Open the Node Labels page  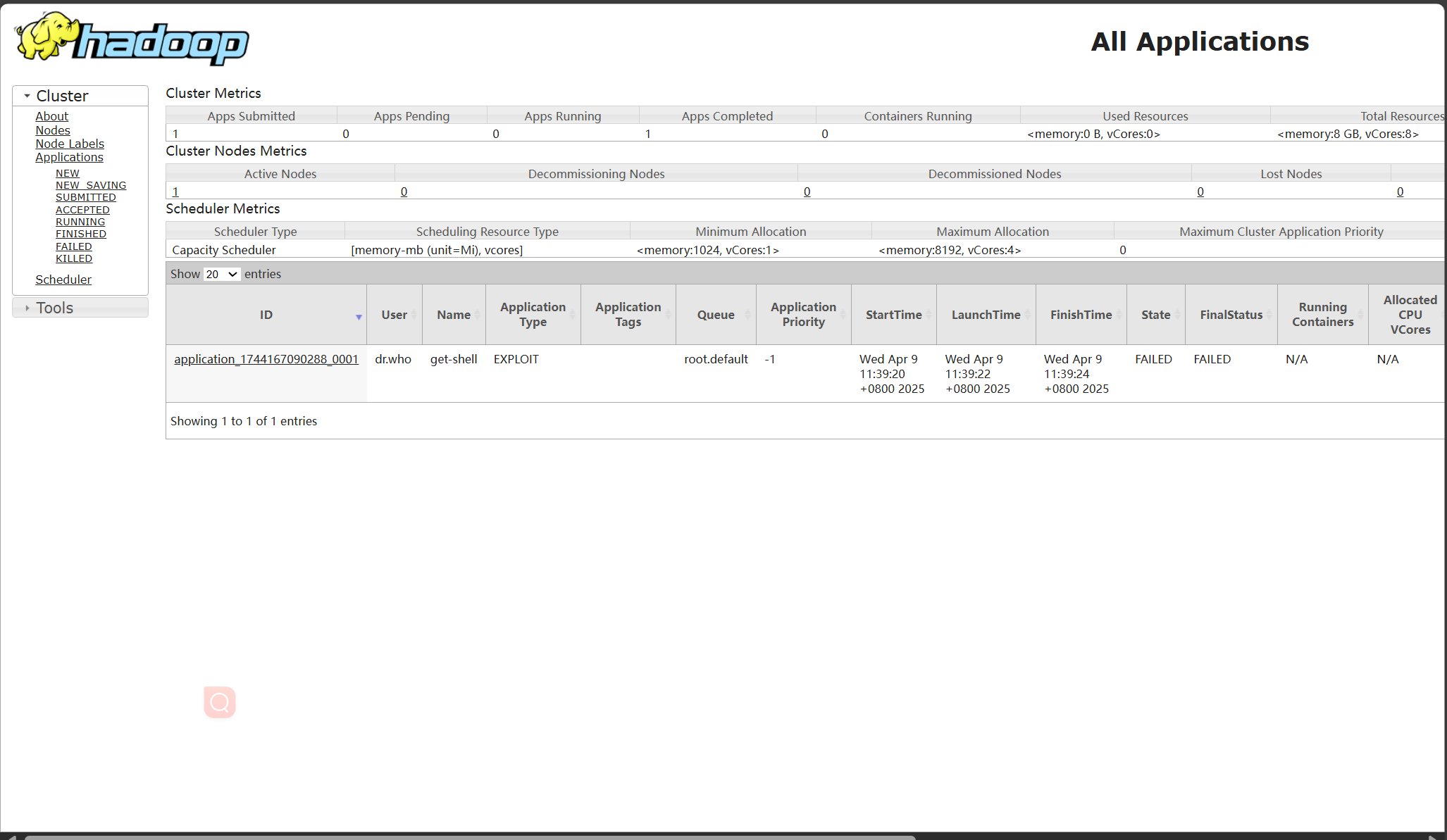[x=70, y=144]
